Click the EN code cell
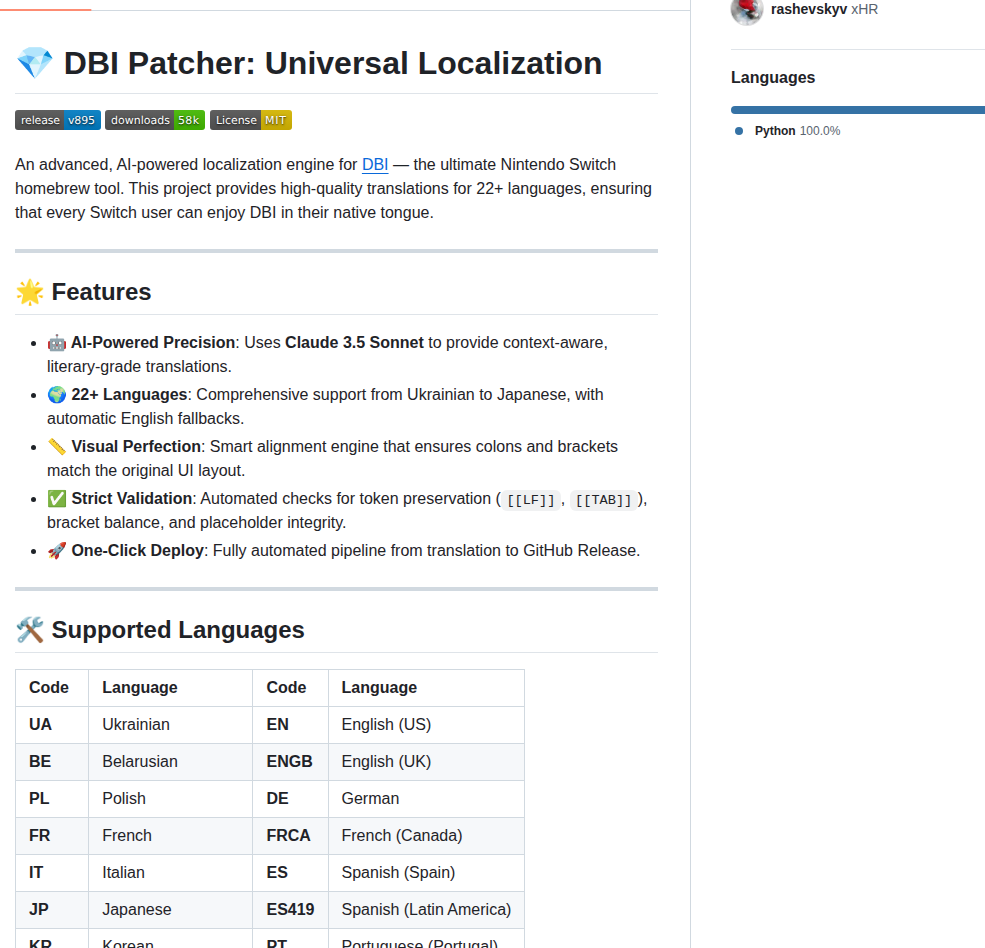 (x=290, y=725)
